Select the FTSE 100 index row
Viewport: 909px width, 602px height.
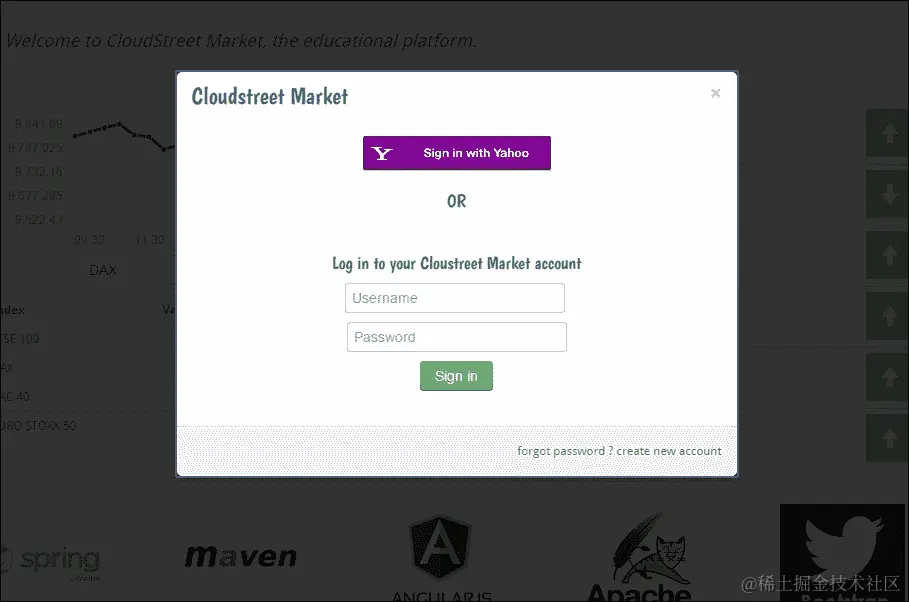point(87,339)
